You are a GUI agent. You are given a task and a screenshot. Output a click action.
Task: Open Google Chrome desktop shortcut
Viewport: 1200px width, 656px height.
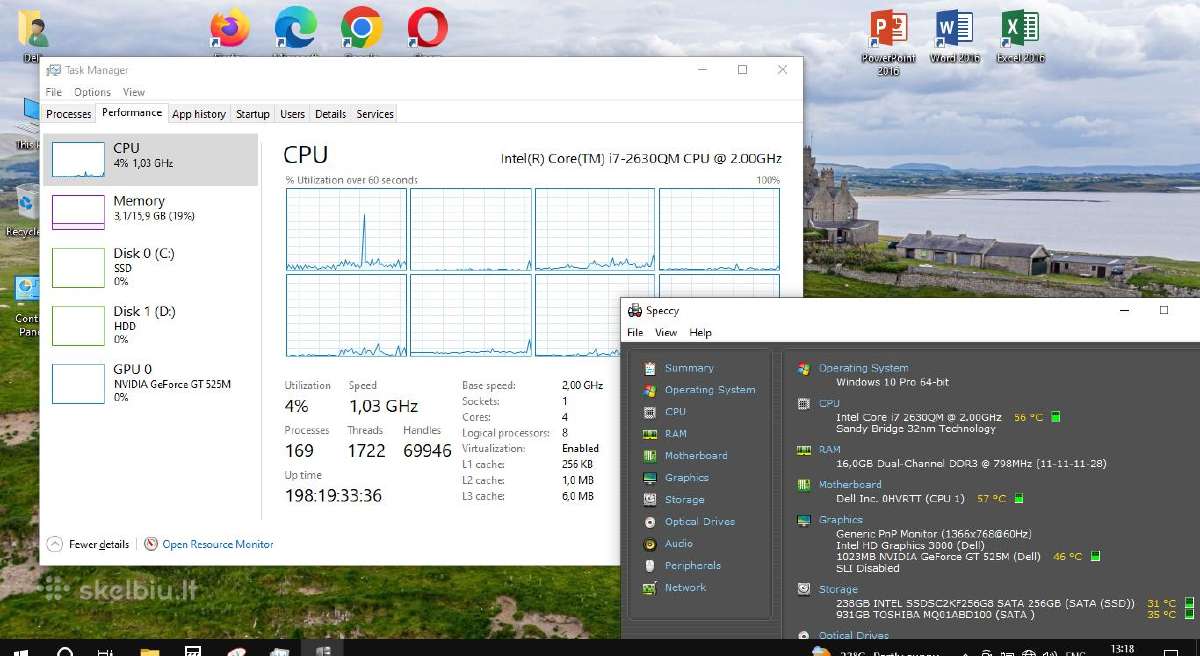tap(361, 29)
